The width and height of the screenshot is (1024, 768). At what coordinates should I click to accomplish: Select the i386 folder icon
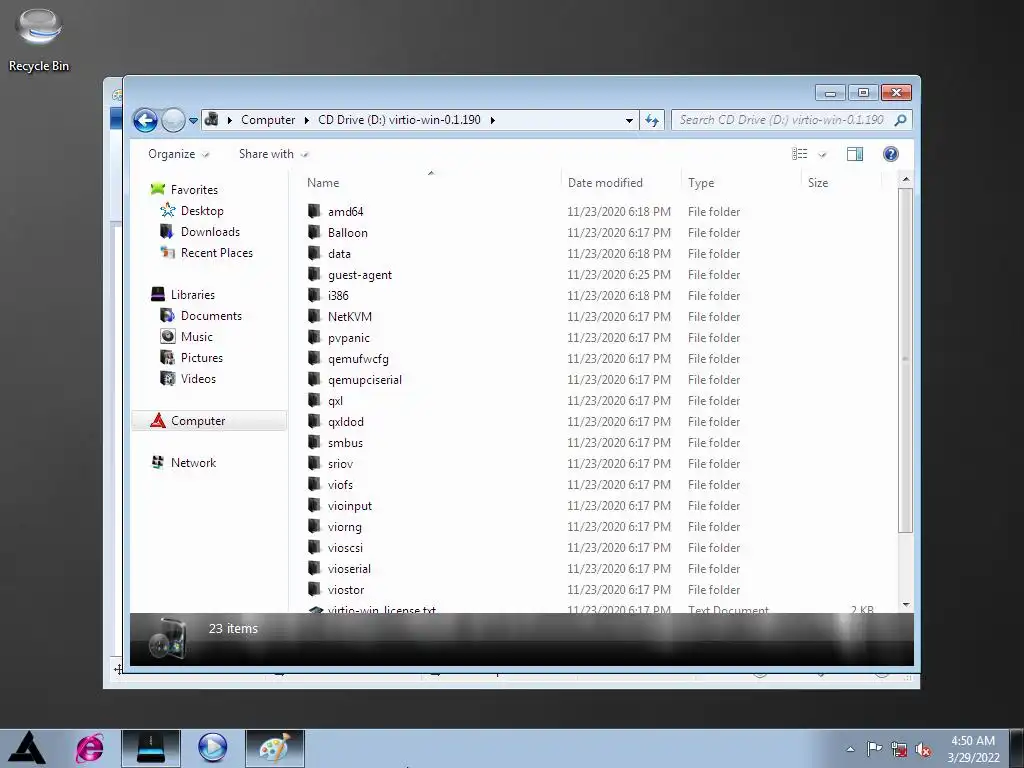315,295
